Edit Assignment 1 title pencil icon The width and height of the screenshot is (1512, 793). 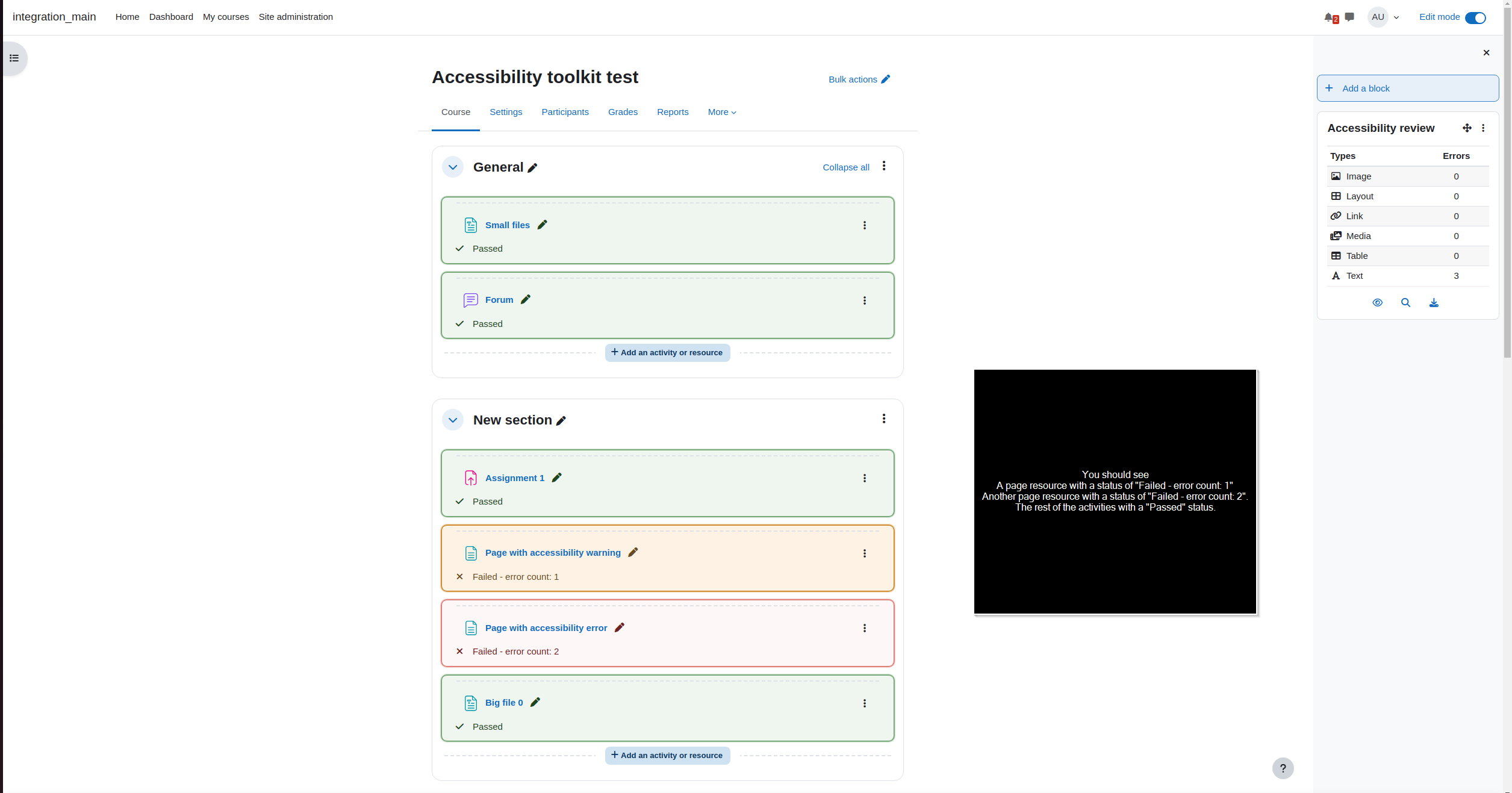coord(557,477)
